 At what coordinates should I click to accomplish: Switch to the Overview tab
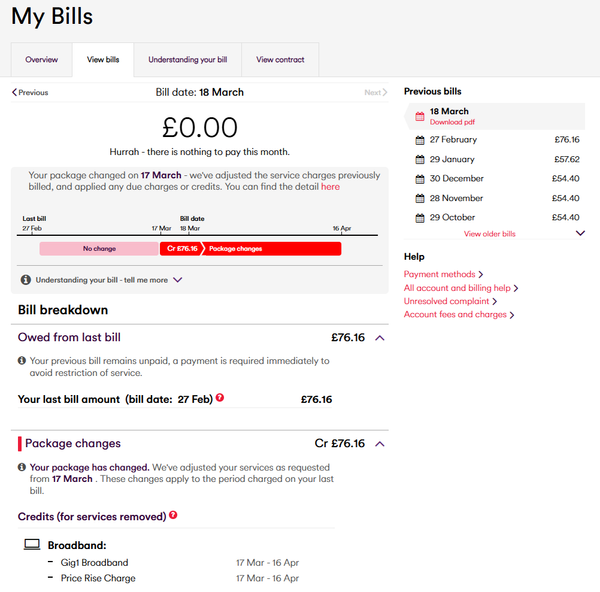(x=42, y=60)
